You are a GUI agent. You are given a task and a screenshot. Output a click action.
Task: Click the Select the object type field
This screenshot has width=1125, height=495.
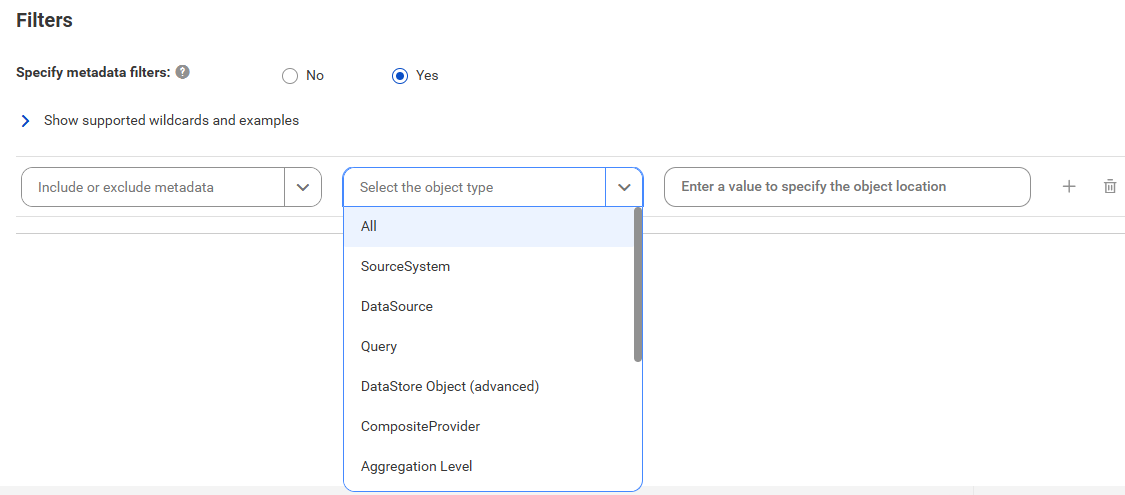475,187
